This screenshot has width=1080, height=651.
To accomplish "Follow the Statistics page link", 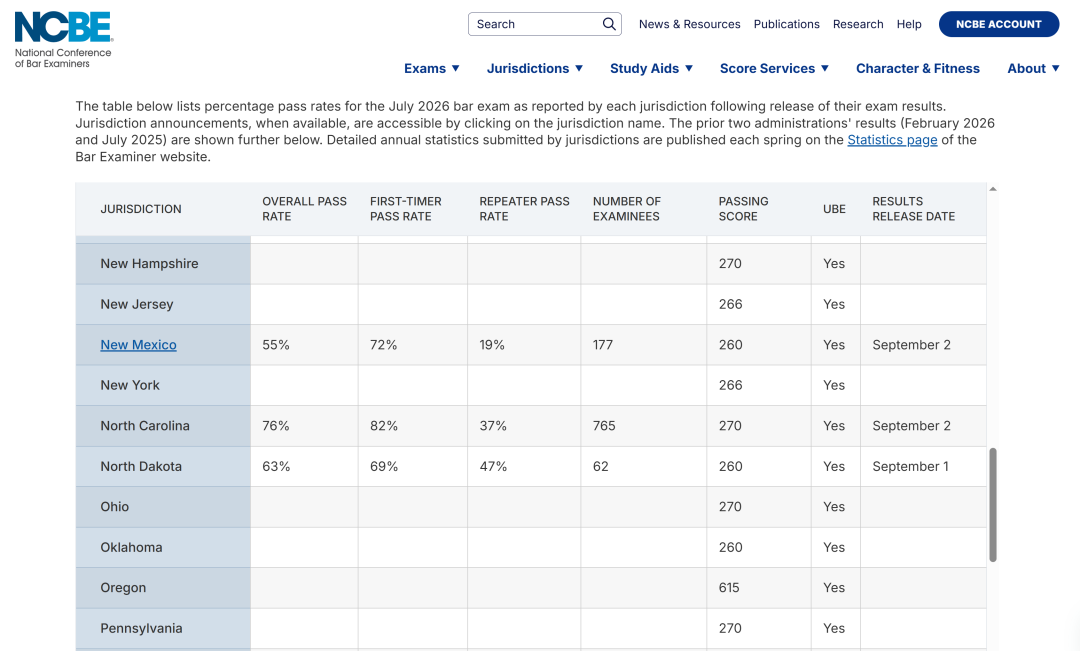I will click(892, 140).
